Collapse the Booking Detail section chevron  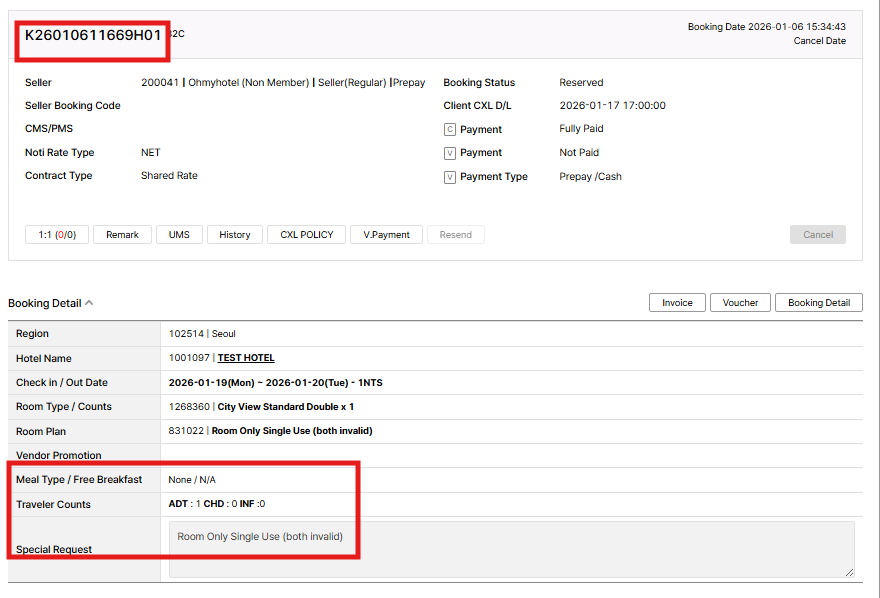[x=89, y=303]
